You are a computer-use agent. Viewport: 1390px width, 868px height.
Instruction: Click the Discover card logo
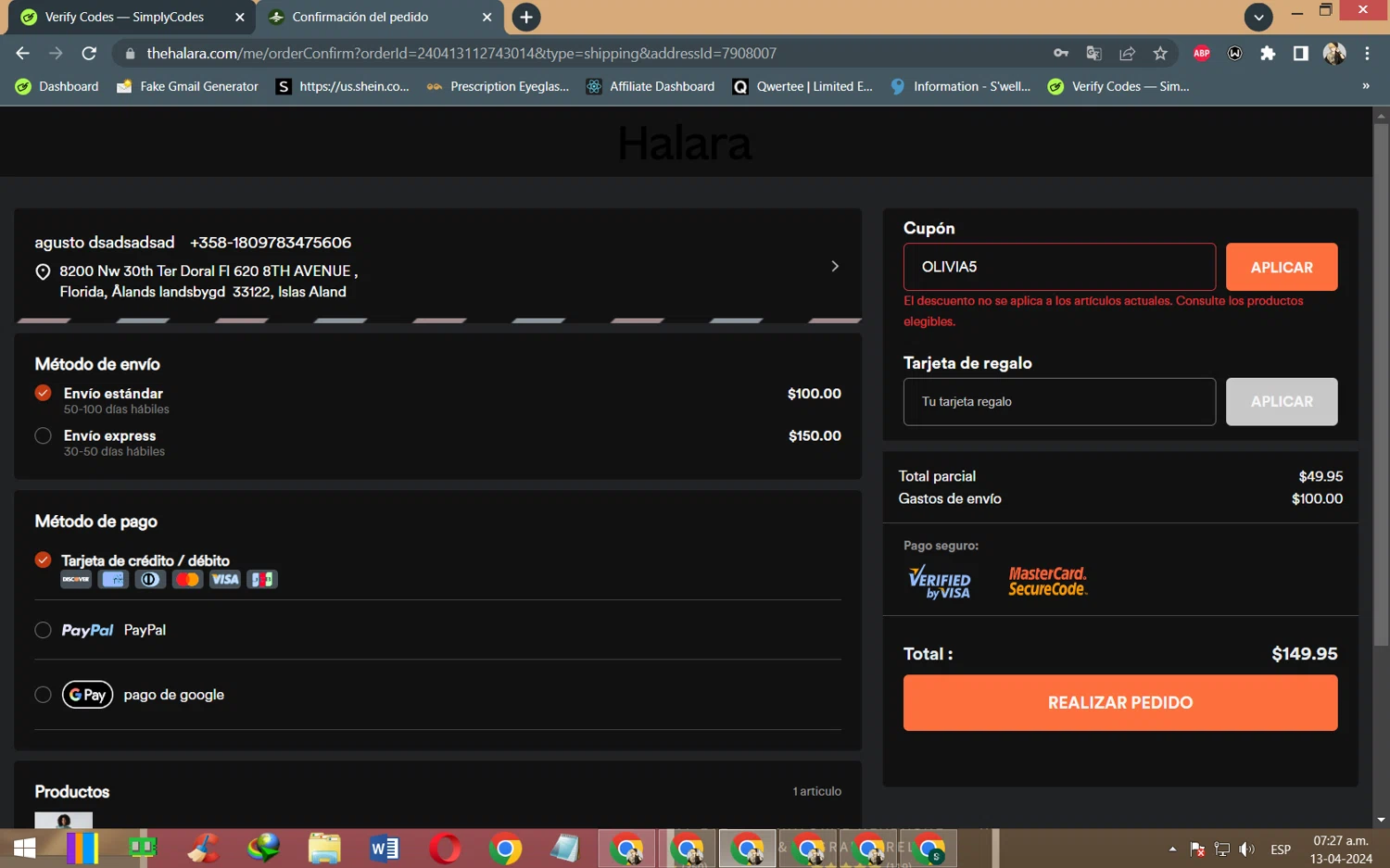point(76,579)
